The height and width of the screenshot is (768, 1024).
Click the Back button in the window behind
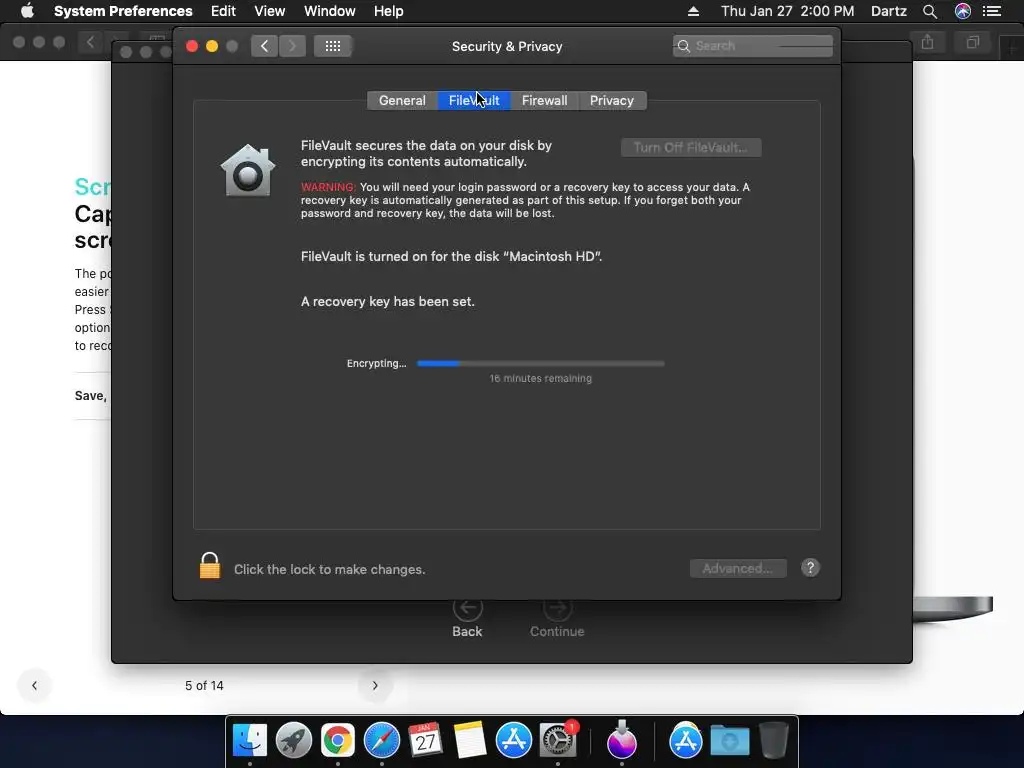pyautogui.click(x=467, y=618)
